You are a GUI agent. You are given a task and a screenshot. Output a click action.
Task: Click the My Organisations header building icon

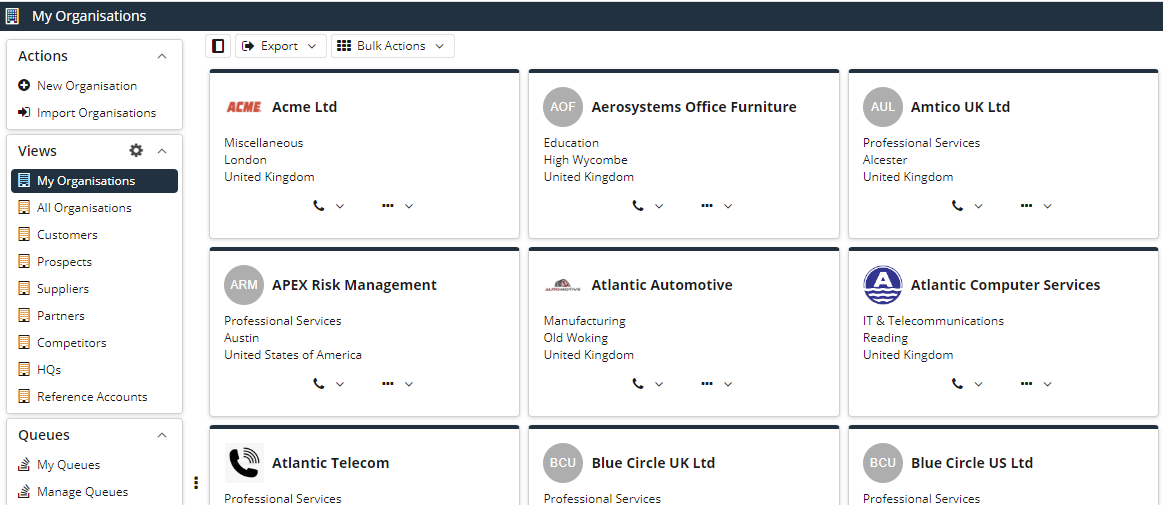pos(13,16)
